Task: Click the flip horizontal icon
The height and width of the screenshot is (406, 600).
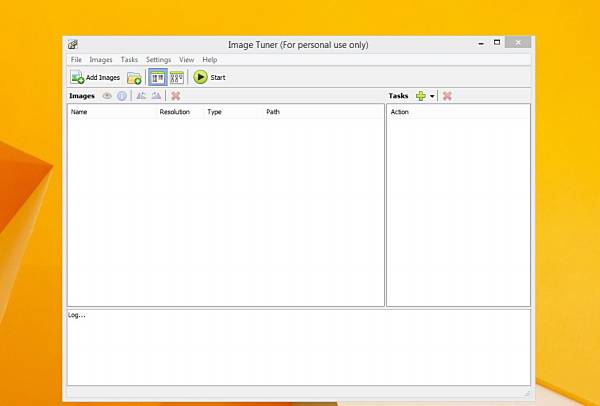Action: pyautogui.click(x=141, y=96)
